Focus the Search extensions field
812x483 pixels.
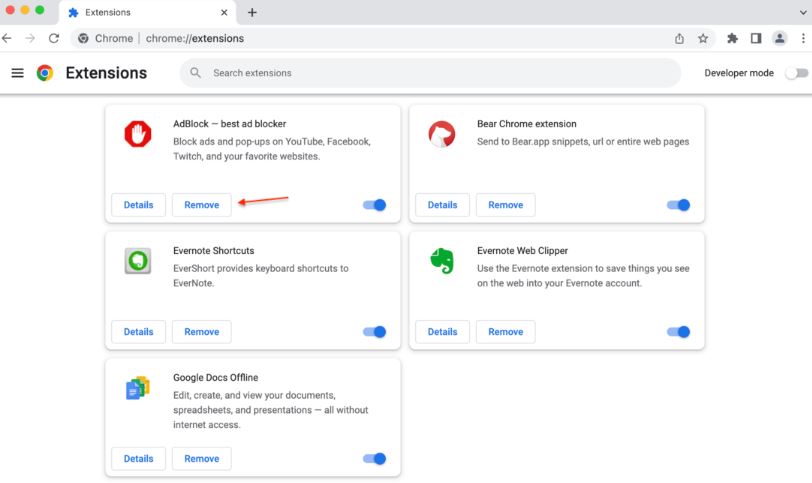point(430,73)
